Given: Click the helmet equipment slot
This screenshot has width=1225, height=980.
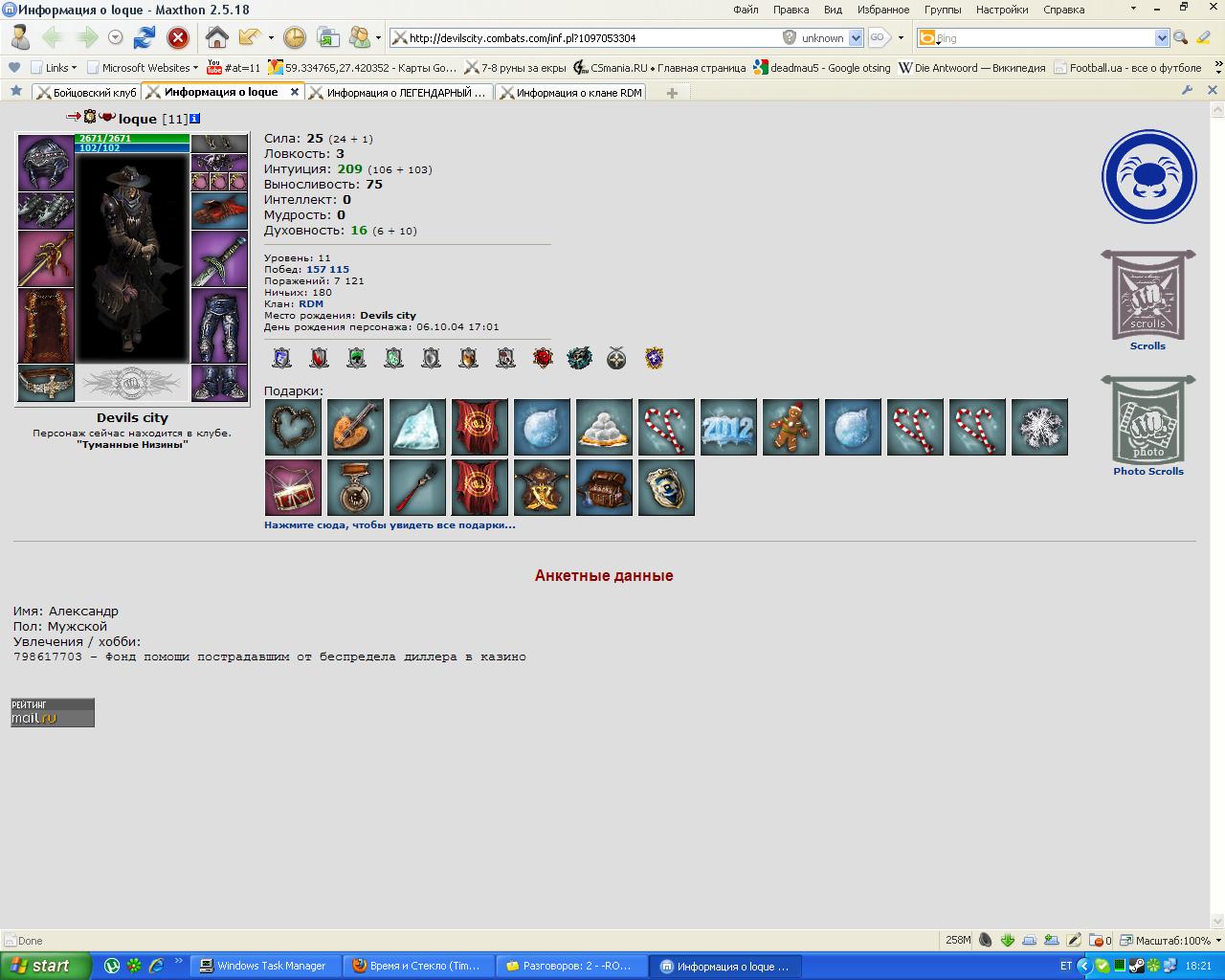Looking at the screenshot, I should 46,163.
